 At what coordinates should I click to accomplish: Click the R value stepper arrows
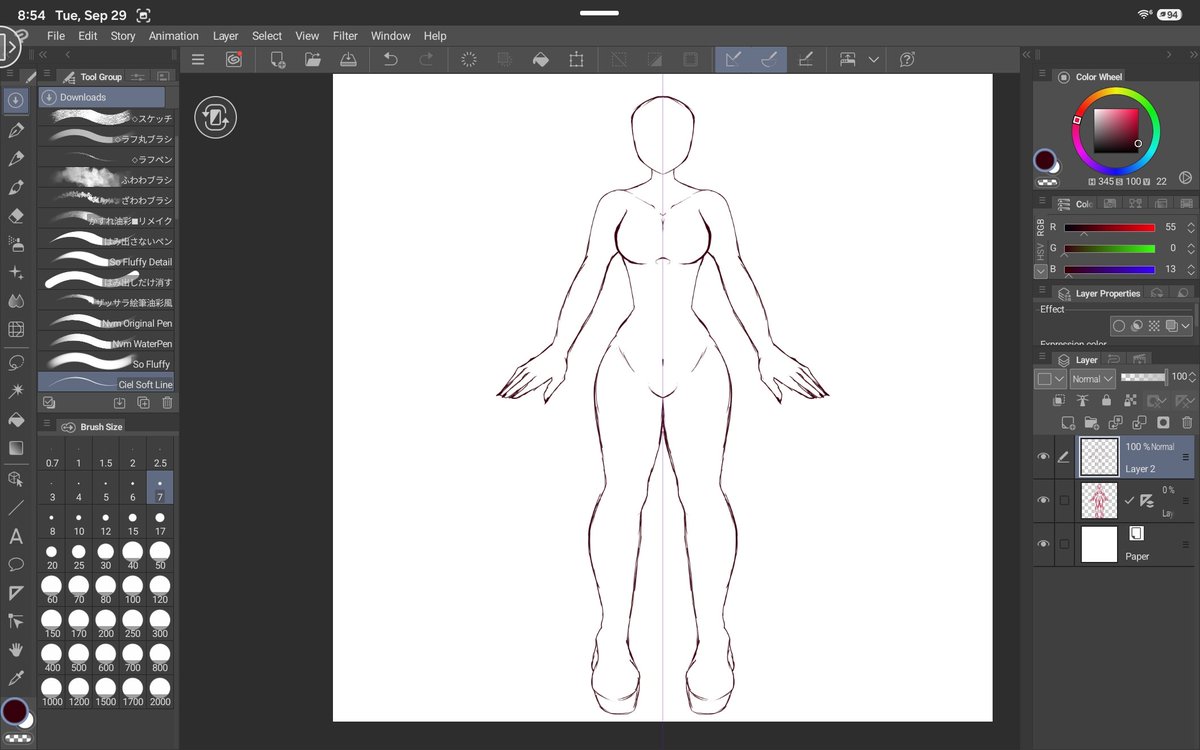click(1191, 228)
